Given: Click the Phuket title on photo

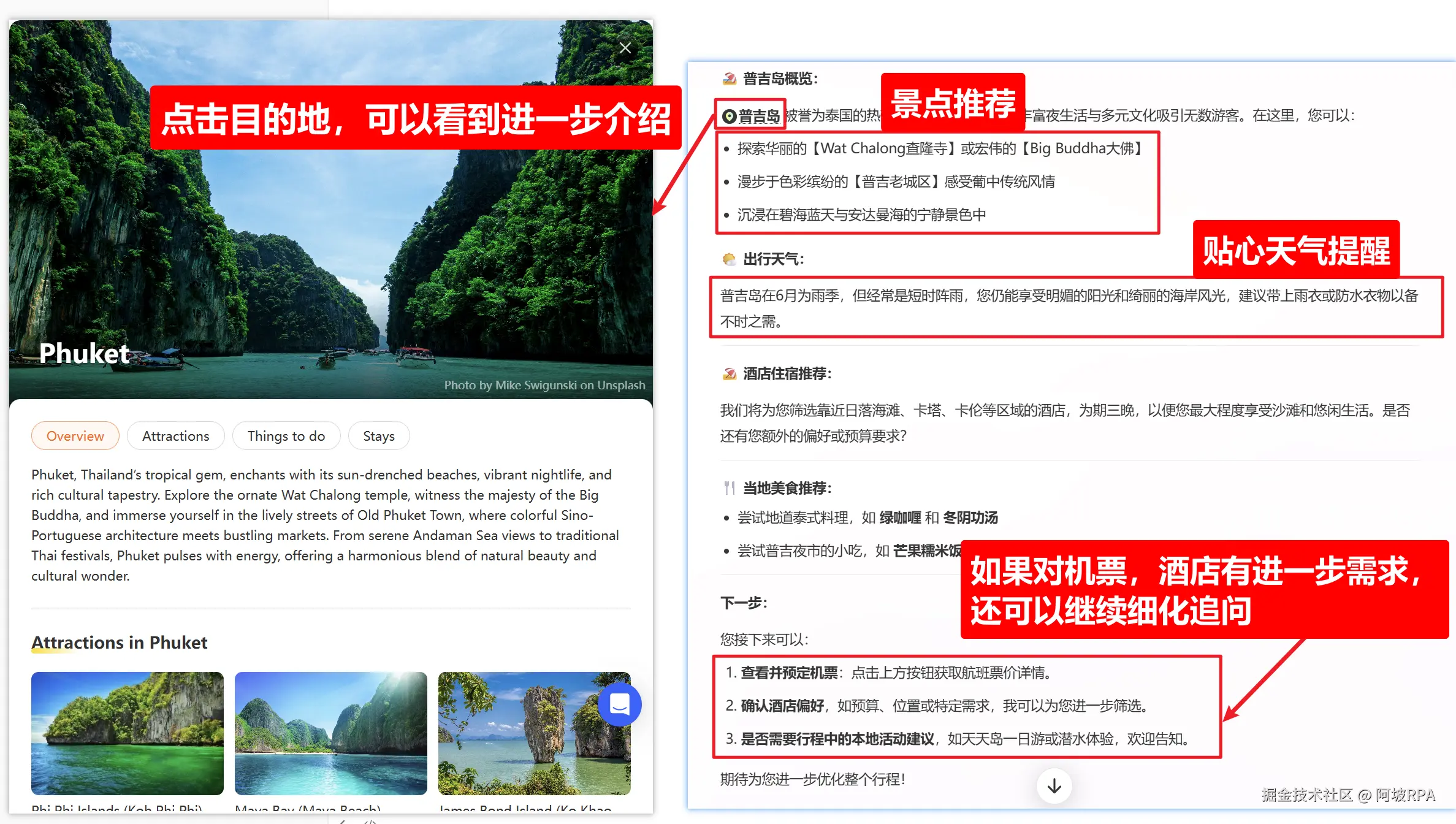Looking at the screenshot, I should click(x=84, y=353).
